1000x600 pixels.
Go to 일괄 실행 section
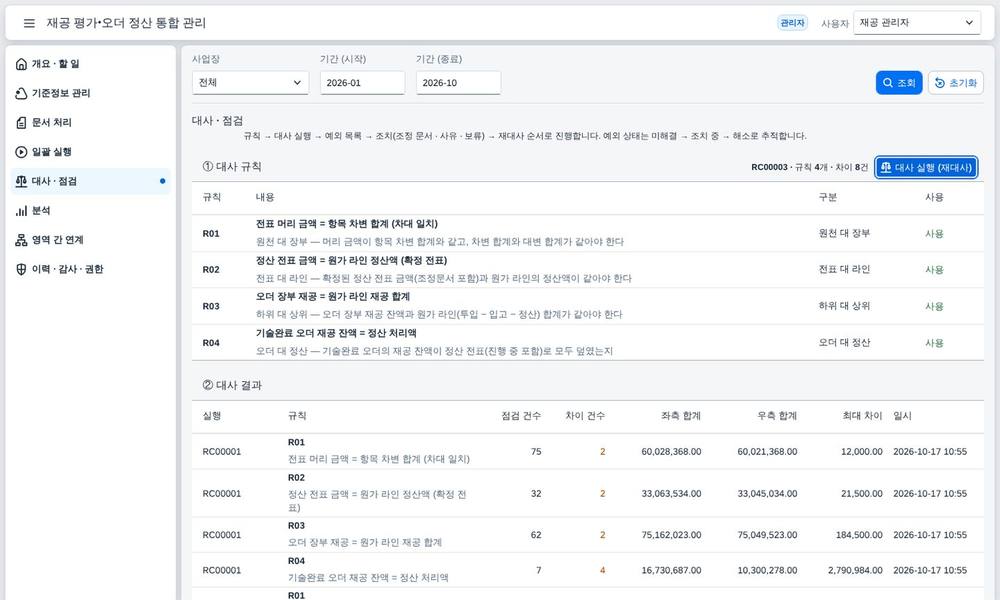coord(91,152)
